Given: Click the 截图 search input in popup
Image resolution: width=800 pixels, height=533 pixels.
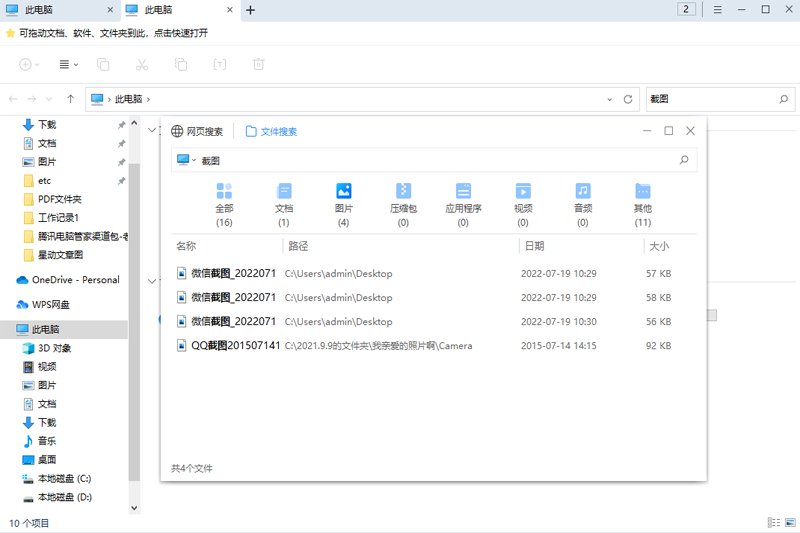Looking at the screenshot, I should click(430, 160).
